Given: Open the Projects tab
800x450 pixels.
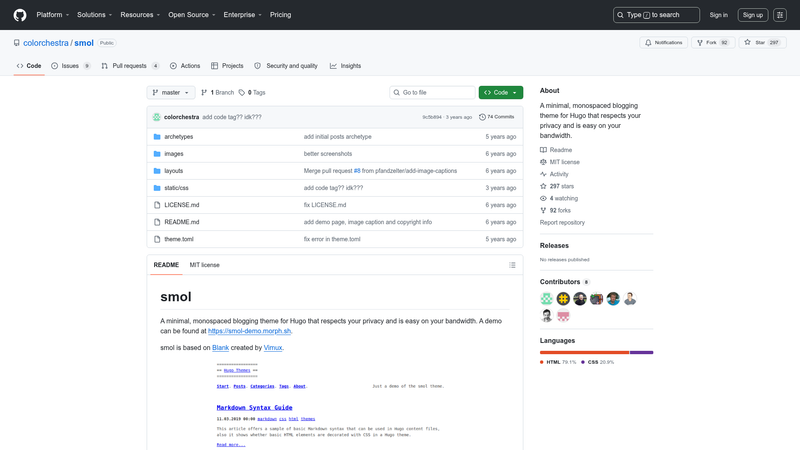Looking at the screenshot, I should tap(227, 66).
